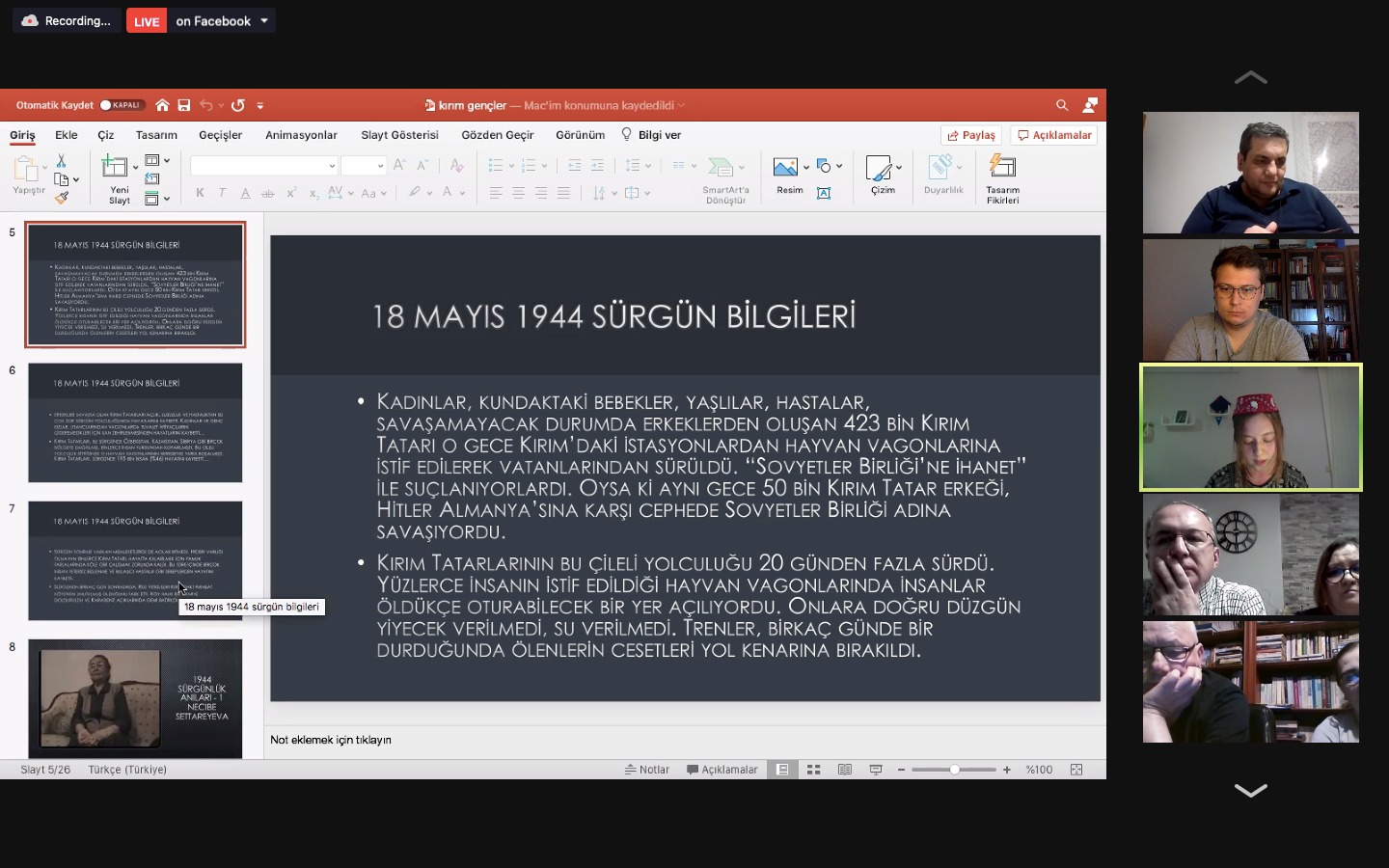Screen dimensions: 1389x868
Task: Click the decrease font size icon
Action: [x=423, y=165]
